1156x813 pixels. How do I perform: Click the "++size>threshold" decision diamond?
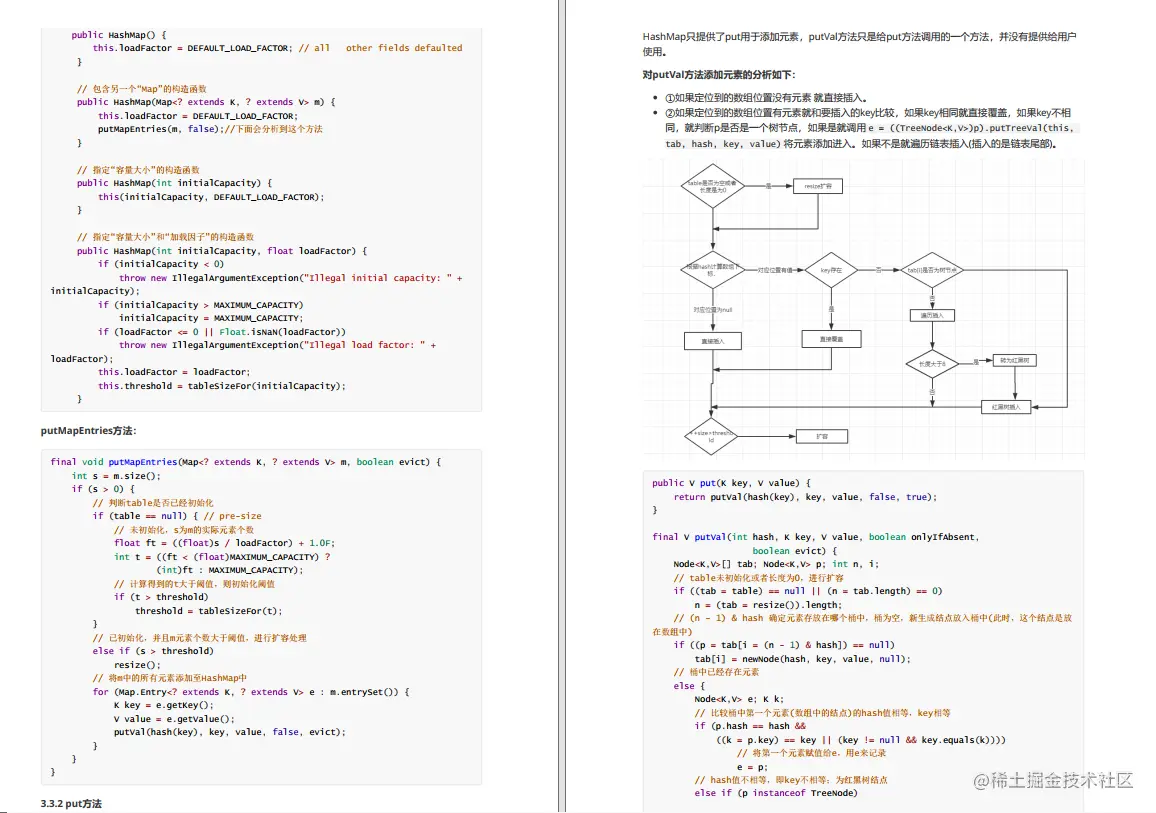point(711,436)
